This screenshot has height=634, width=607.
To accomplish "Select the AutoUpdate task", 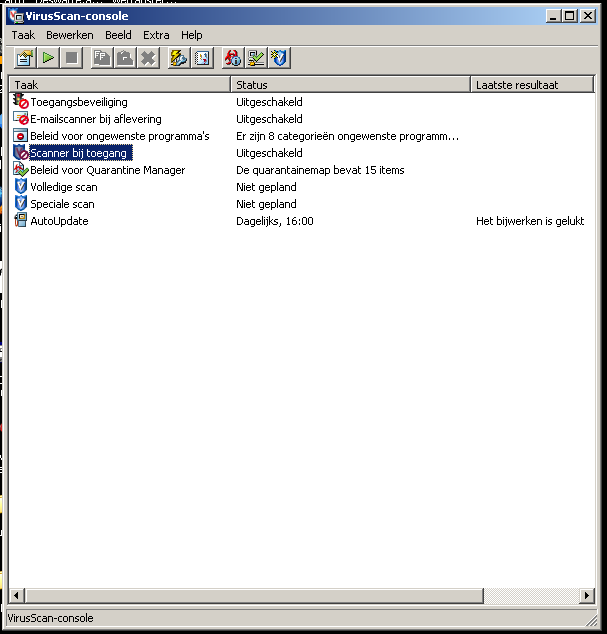I will point(59,221).
